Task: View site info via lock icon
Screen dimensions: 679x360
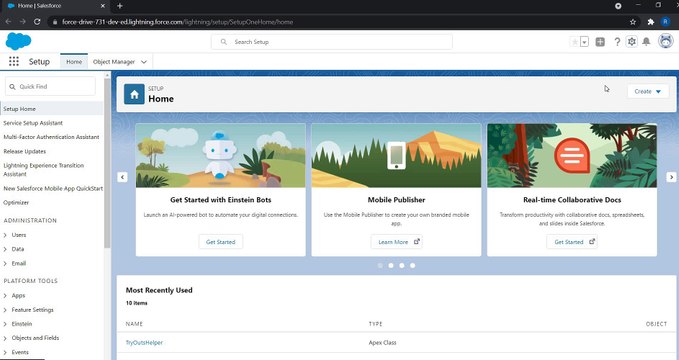Action: point(54,22)
